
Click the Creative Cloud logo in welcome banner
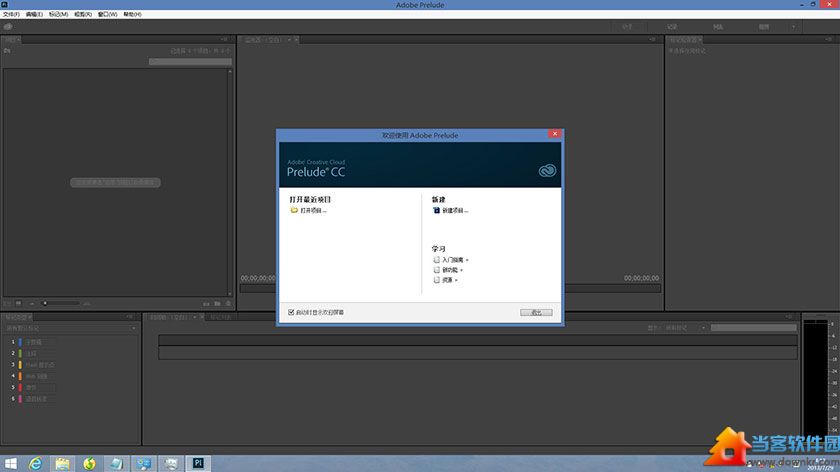547,171
